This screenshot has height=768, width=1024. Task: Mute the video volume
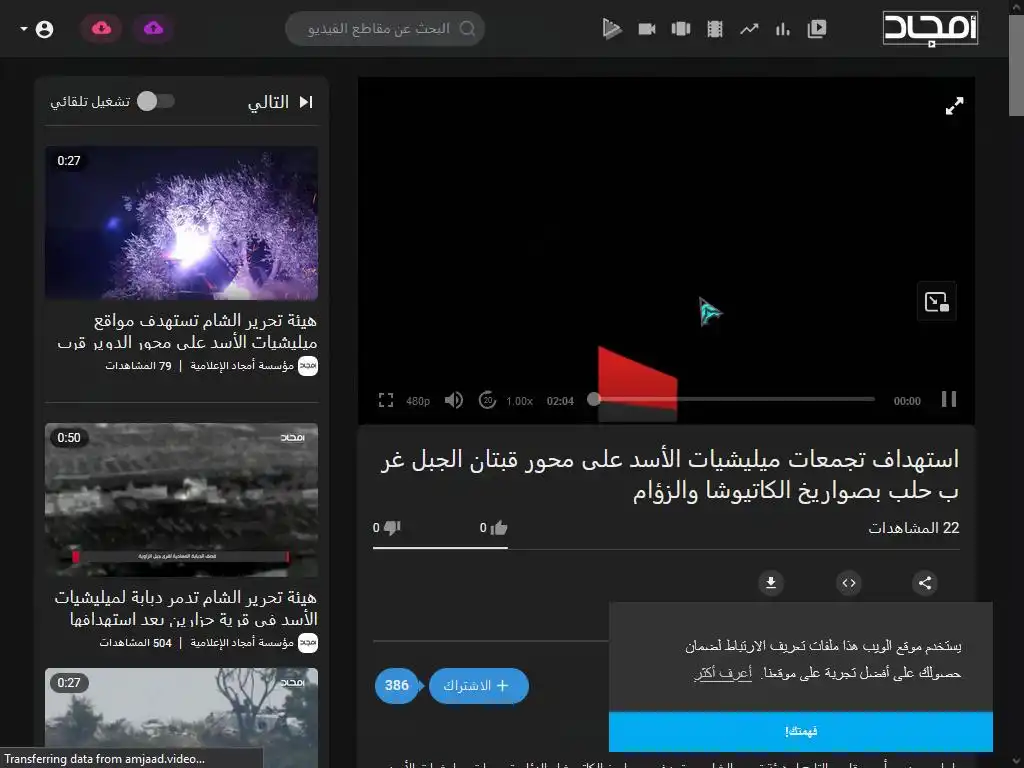[x=454, y=400]
